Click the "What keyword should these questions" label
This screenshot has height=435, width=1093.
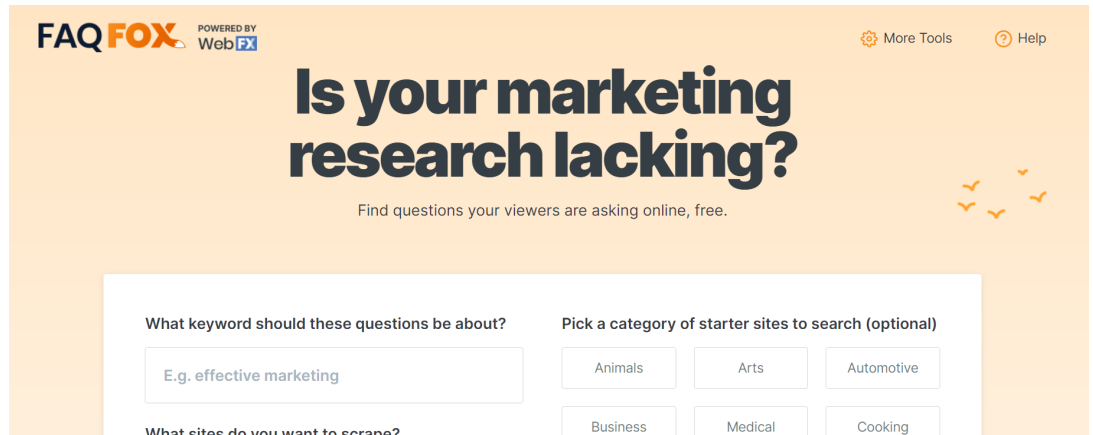tap(325, 324)
